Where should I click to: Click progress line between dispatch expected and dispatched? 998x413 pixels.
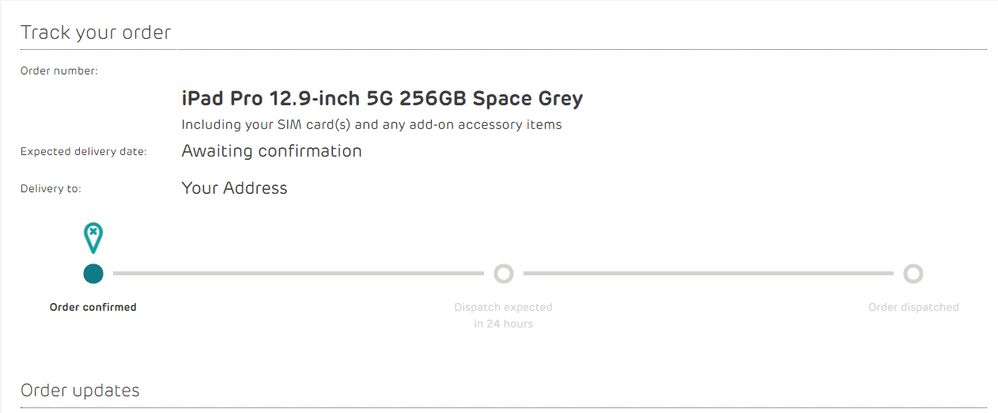pyautogui.click(x=708, y=274)
